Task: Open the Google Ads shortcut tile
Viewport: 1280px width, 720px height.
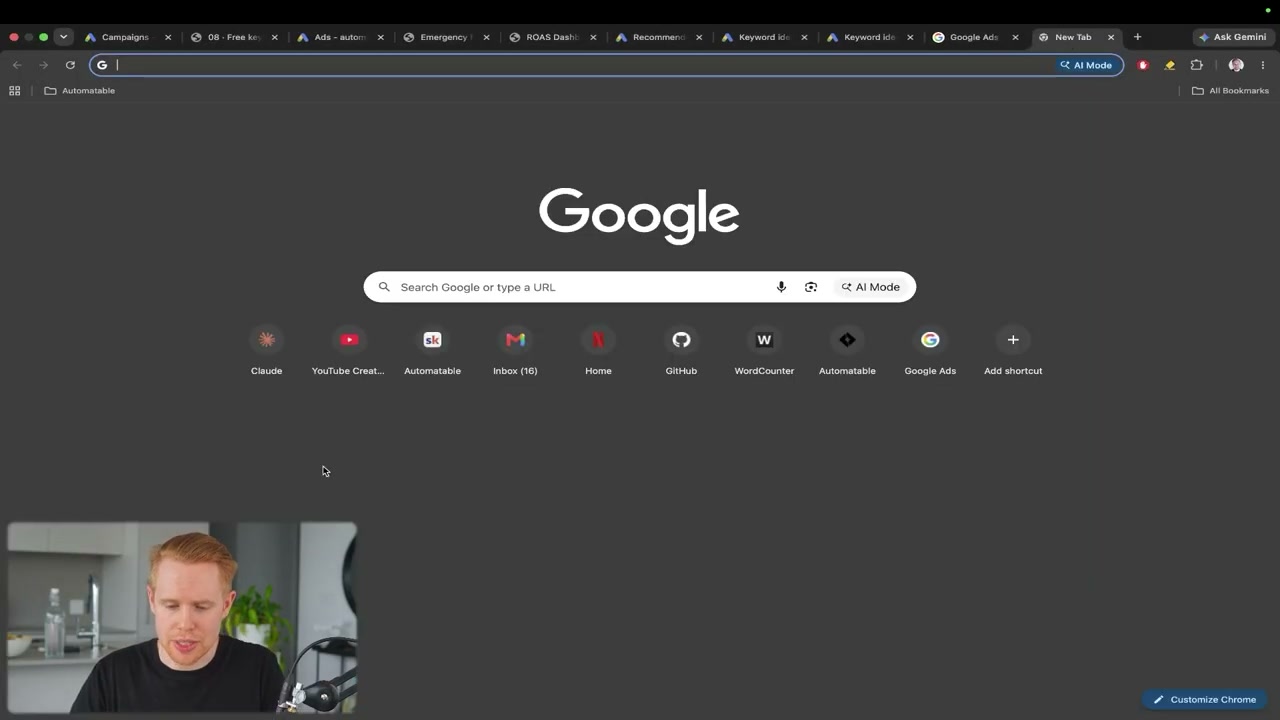Action: pyautogui.click(x=930, y=351)
